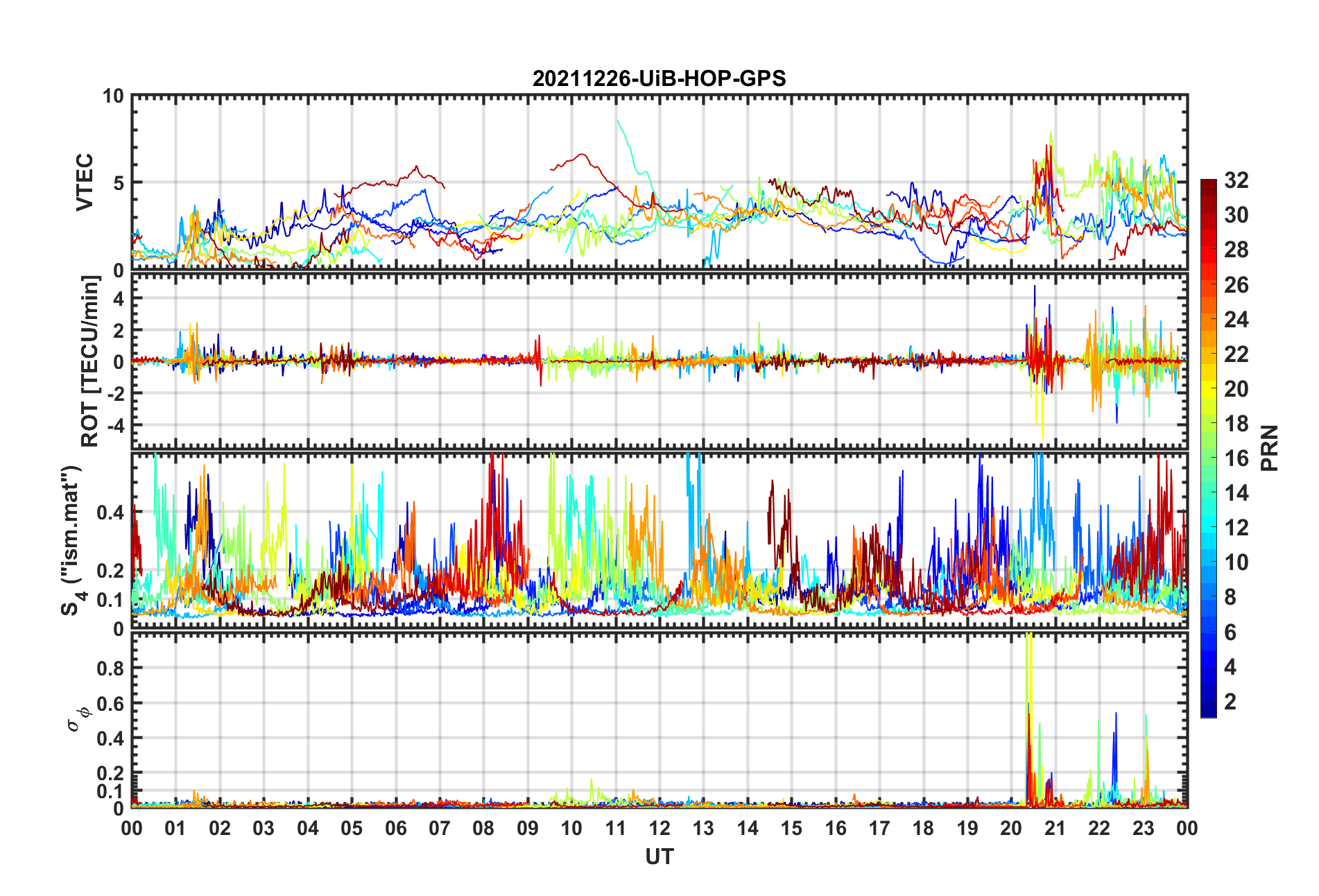Click the "23" hour tick on the UT axis
The height and width of the screenshot is (896, 1319).
pyautogui.click(x=1144, y=828)
